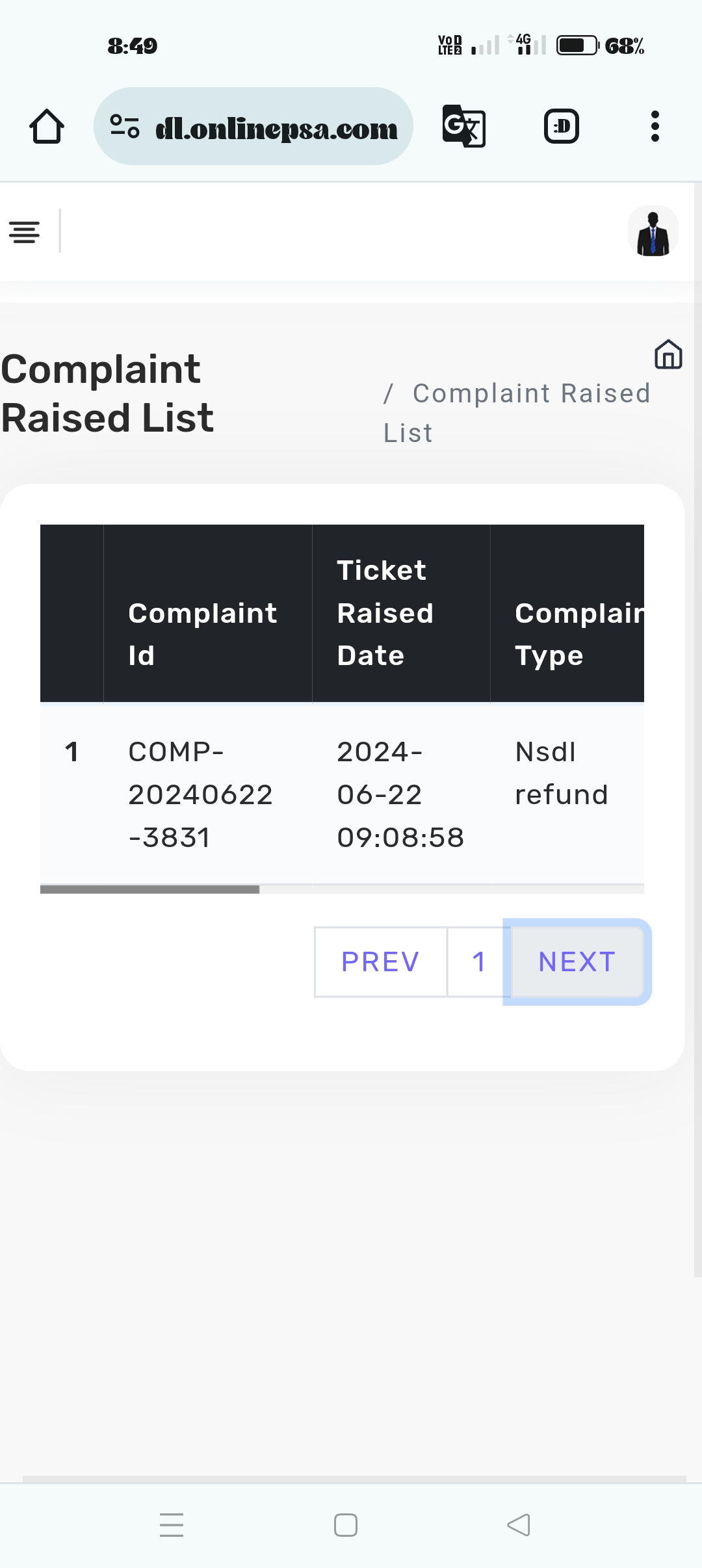Viewport: 702px width, 1568px height.
Task: Select page 1 in pagination
Action: pyautogui.click(x=479, y=961)
